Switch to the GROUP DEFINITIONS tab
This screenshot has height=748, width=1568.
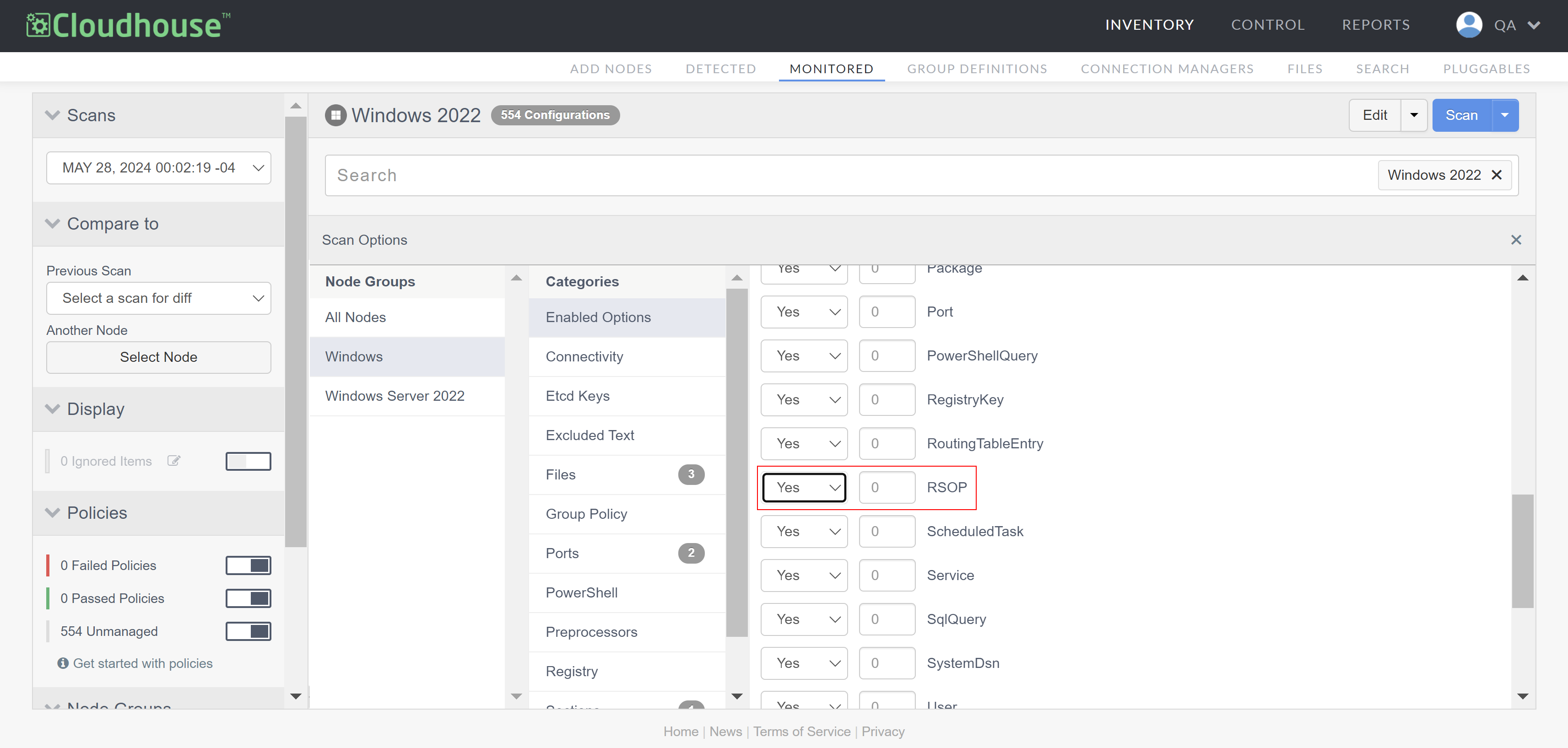click(977, 69)
